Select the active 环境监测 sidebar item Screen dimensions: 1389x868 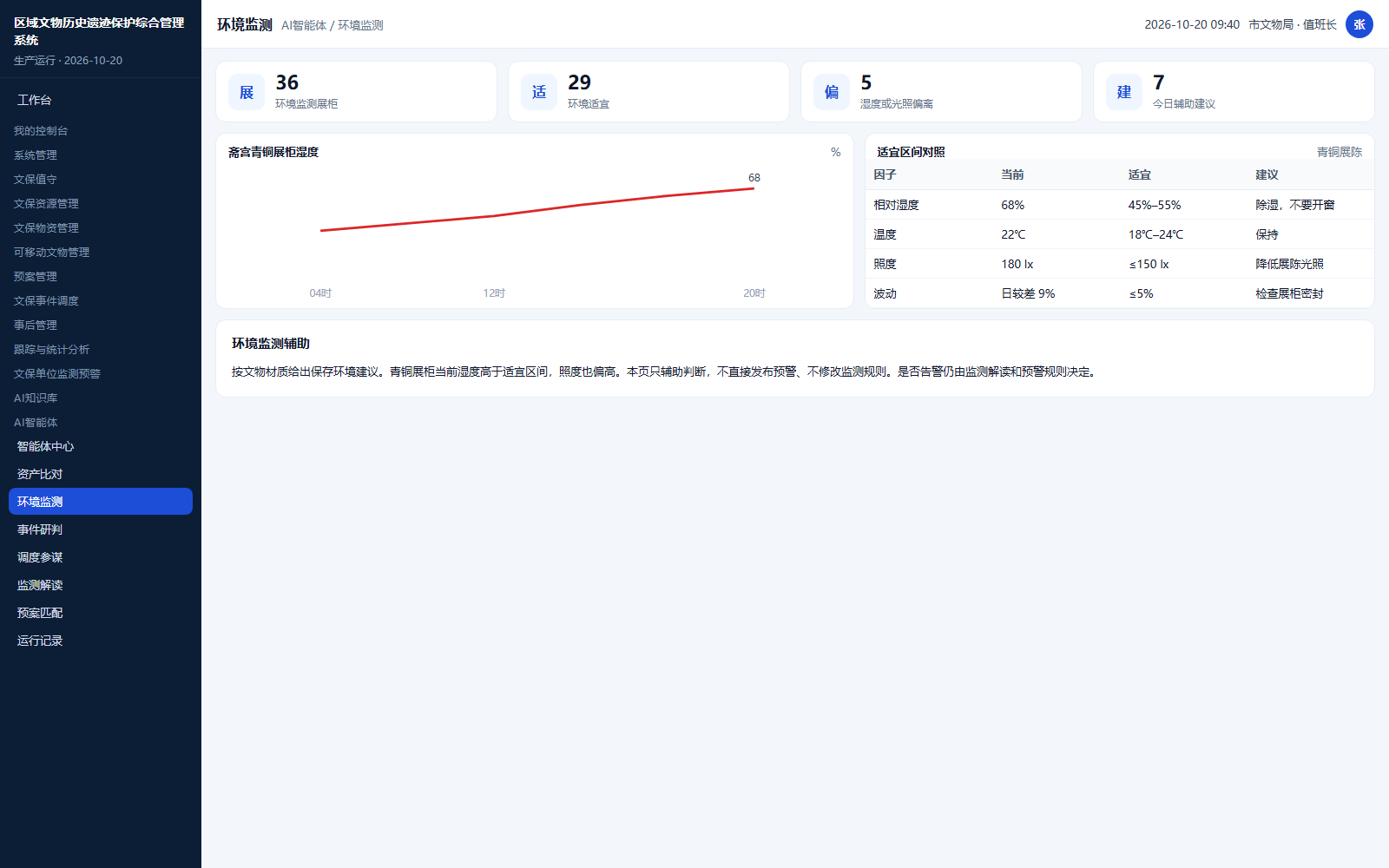101,502
